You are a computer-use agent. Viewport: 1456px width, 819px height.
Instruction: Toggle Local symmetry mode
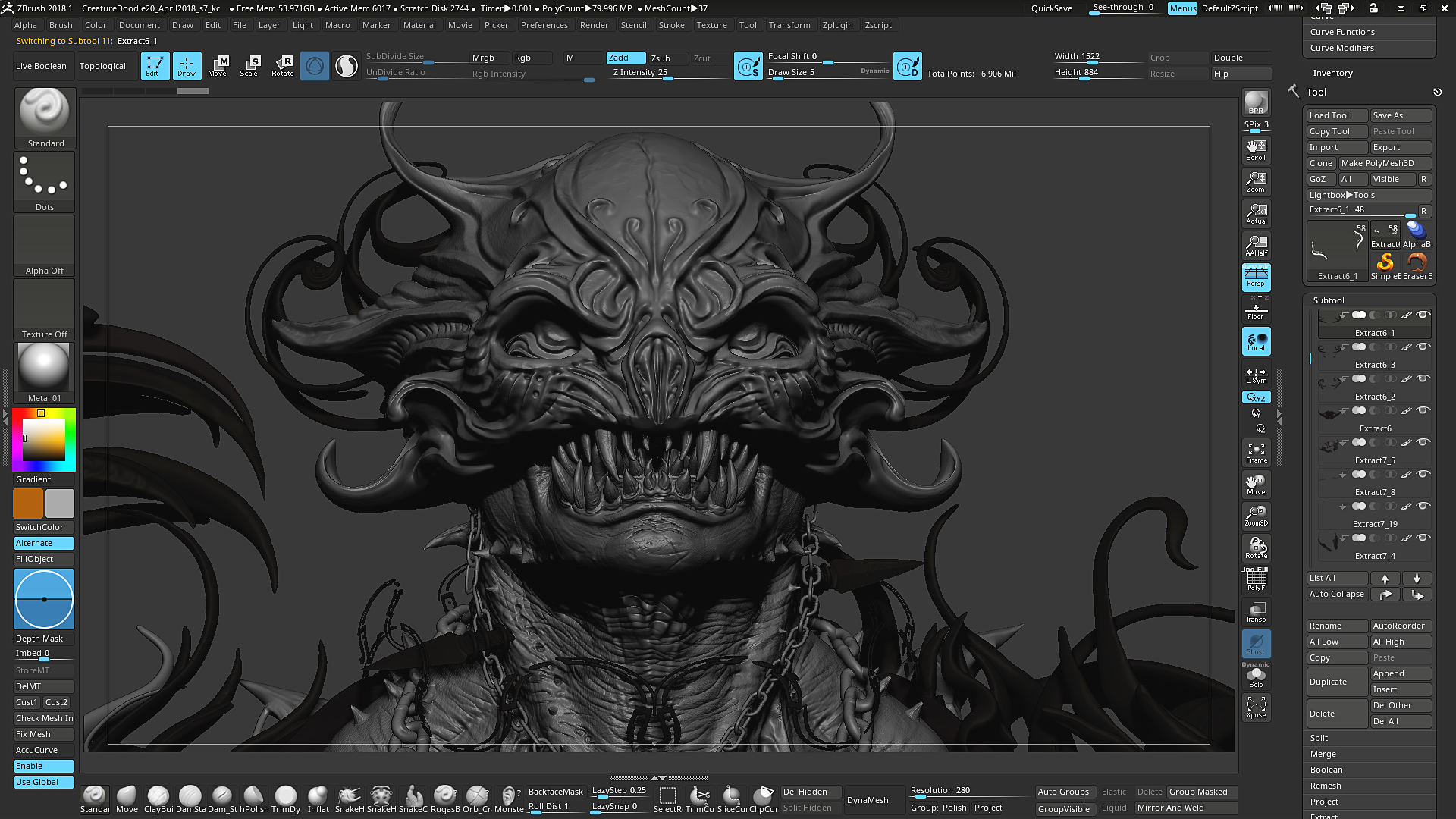click(x=1256, y=341)
